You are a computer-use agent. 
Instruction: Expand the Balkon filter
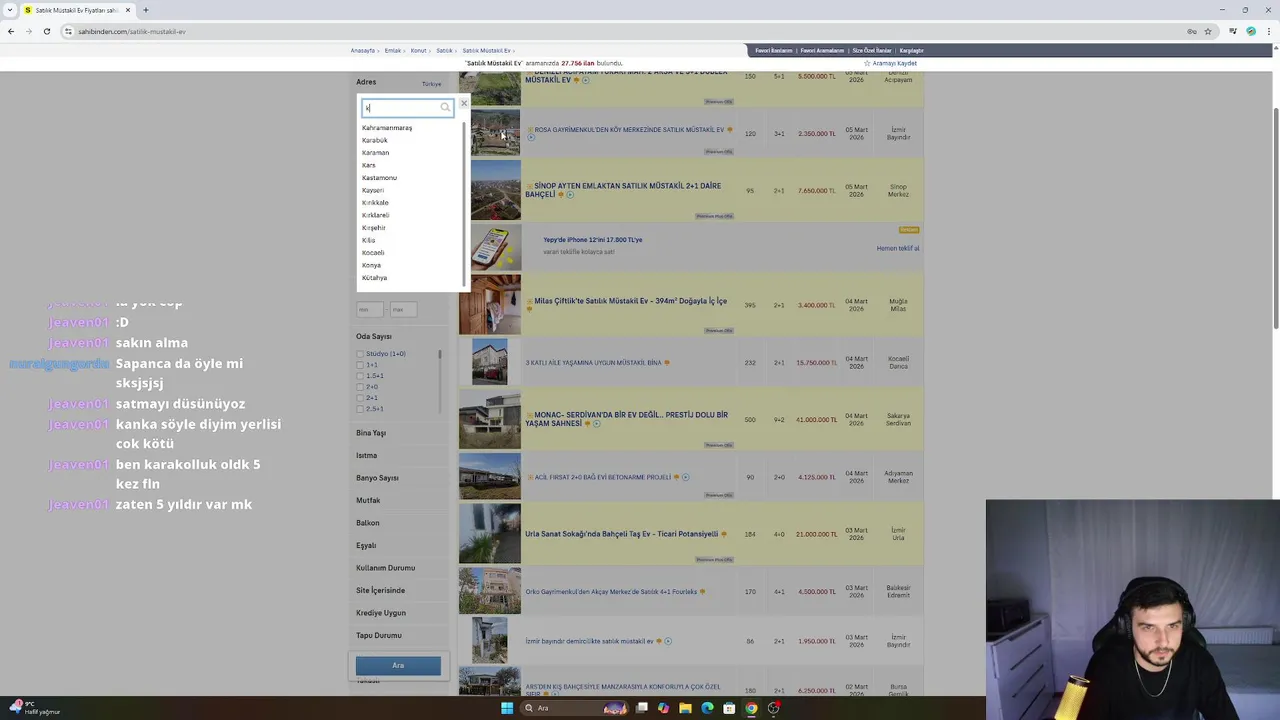(367, 523)
